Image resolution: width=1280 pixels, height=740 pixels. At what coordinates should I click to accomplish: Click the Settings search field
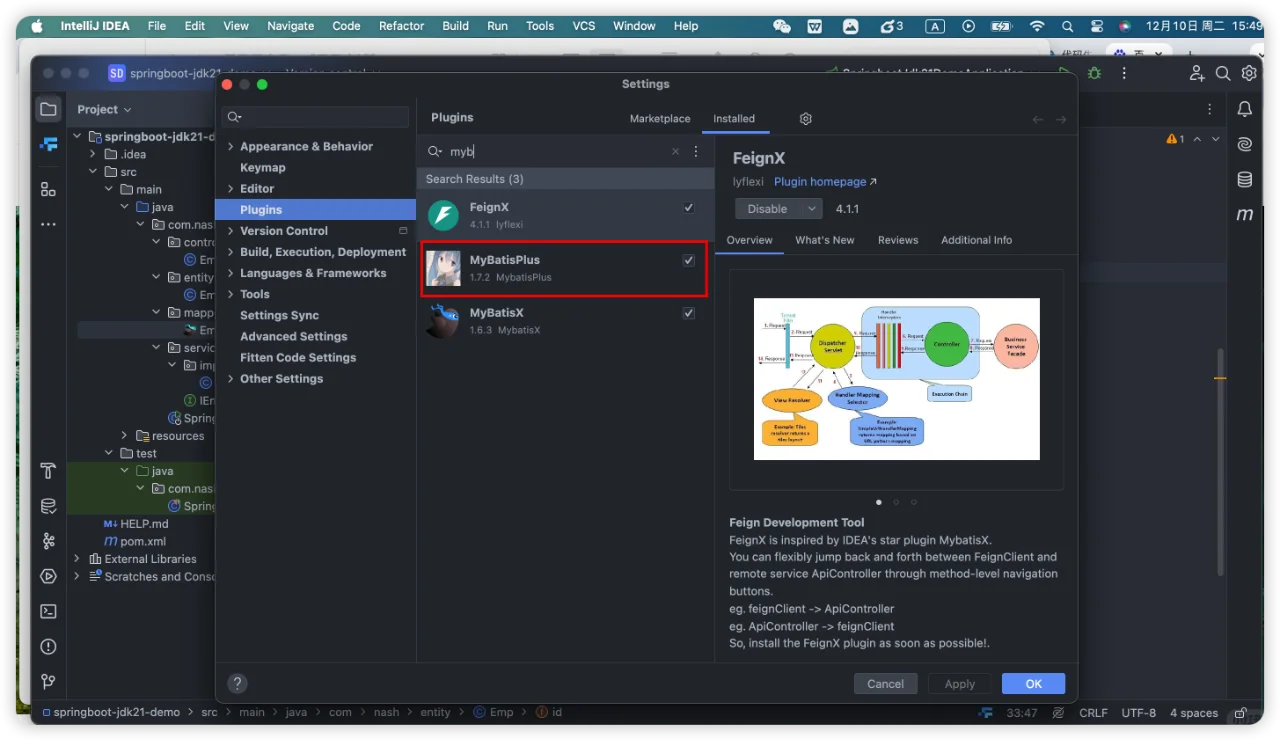click(316, 117)
